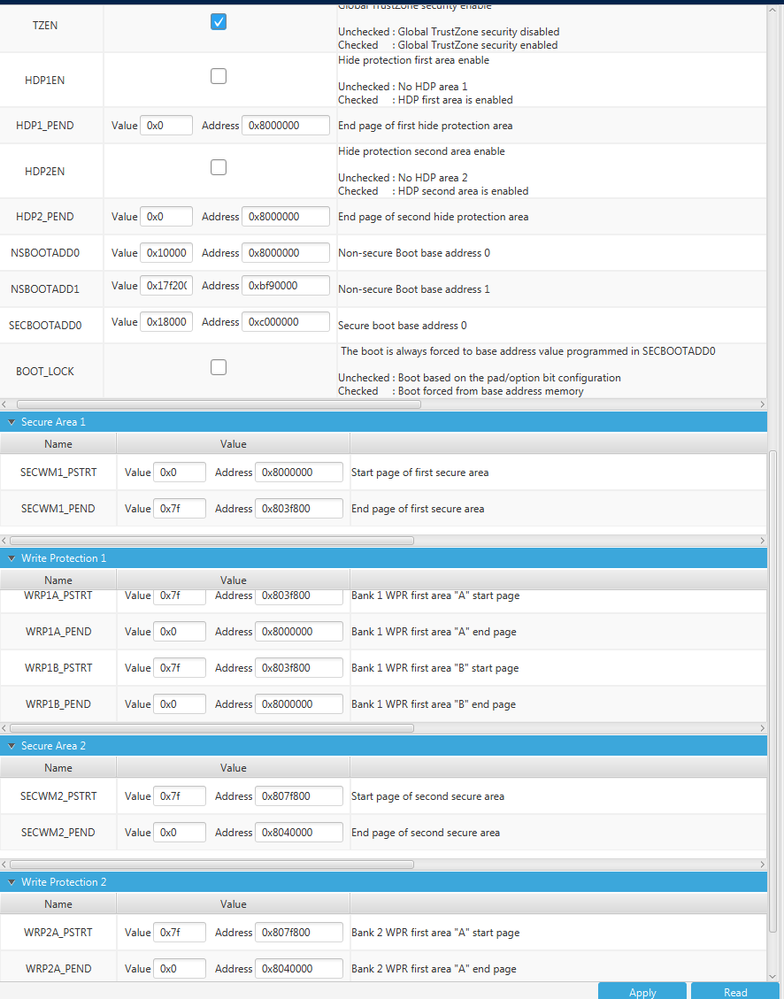This screenshot has height=999, width=784.
Task: Collapse the Secure Area 2 section
Action: click(11, 745)
